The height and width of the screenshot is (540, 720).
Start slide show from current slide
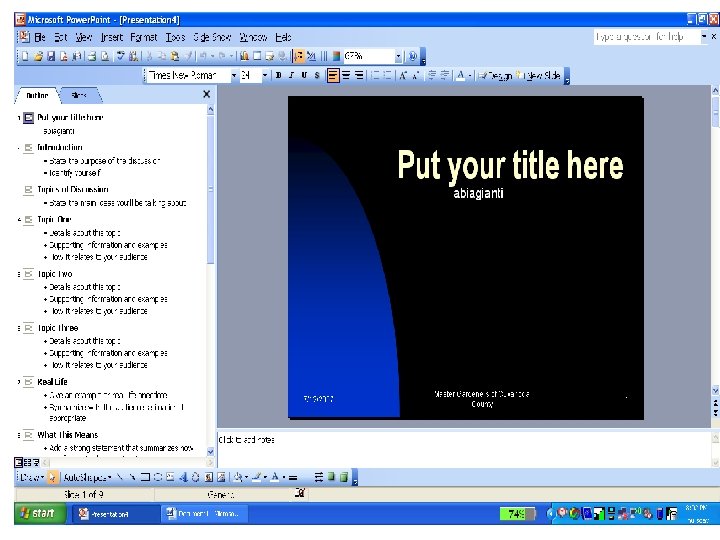(x=36, y=462)
